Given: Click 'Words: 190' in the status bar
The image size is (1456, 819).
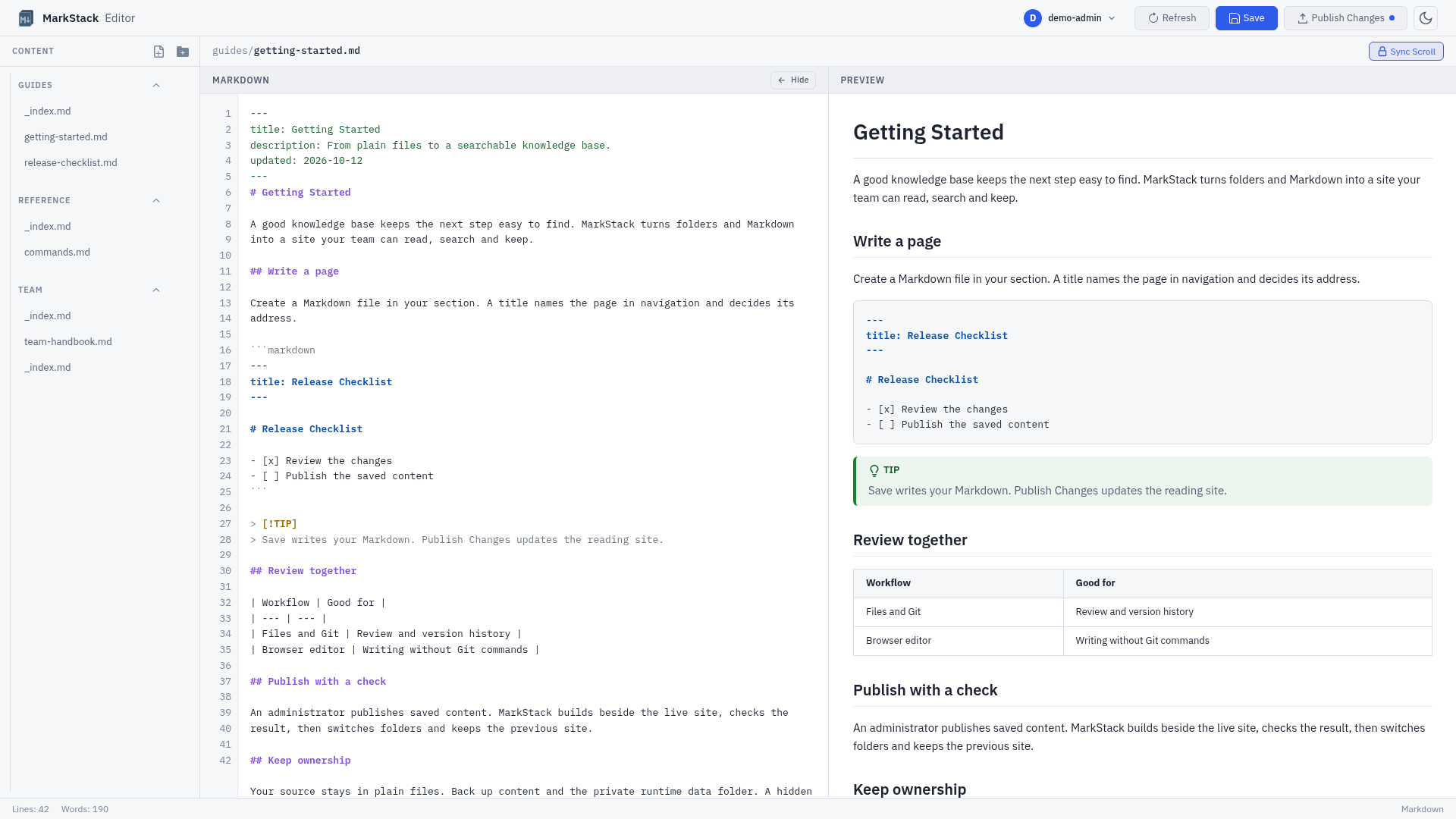Looking at the screenshot, I should [85, 809].
